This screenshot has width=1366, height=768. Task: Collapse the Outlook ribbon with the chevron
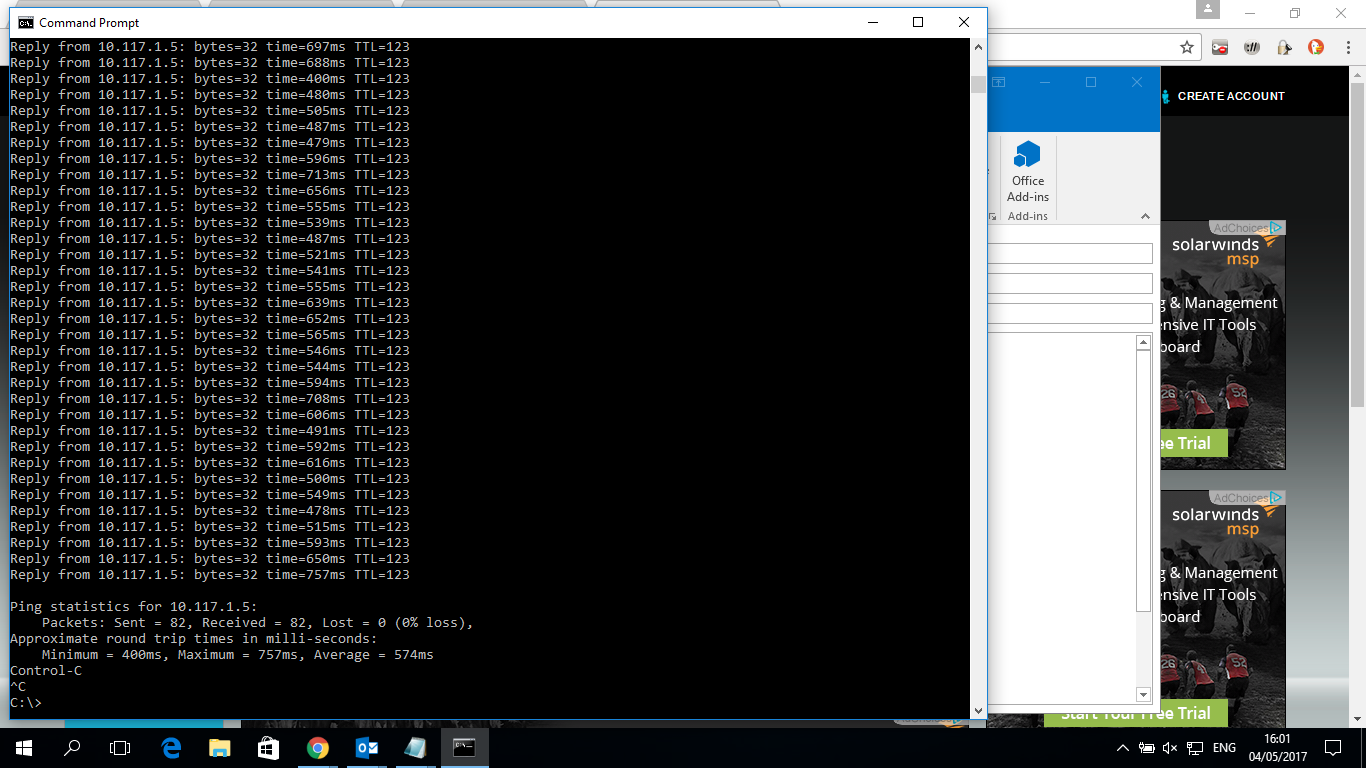[1145, 216]
